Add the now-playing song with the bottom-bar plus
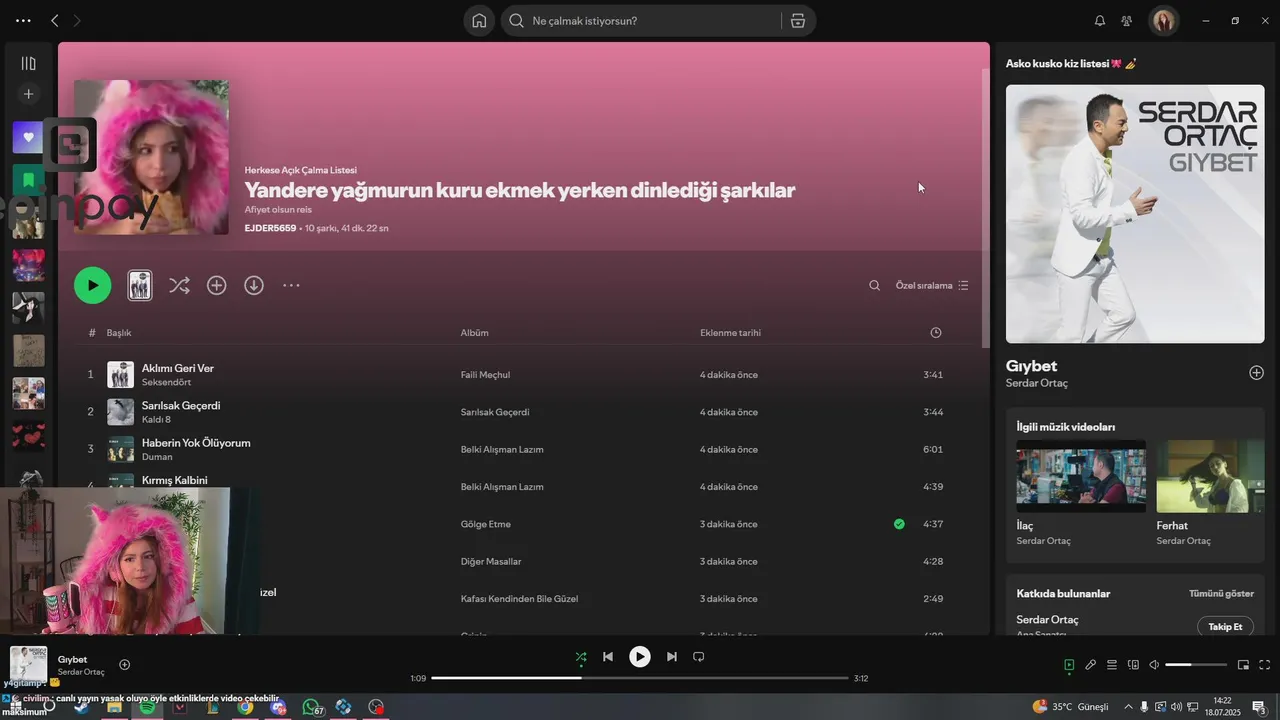Screen dimensions: 1280x720 tap(125, 664)
